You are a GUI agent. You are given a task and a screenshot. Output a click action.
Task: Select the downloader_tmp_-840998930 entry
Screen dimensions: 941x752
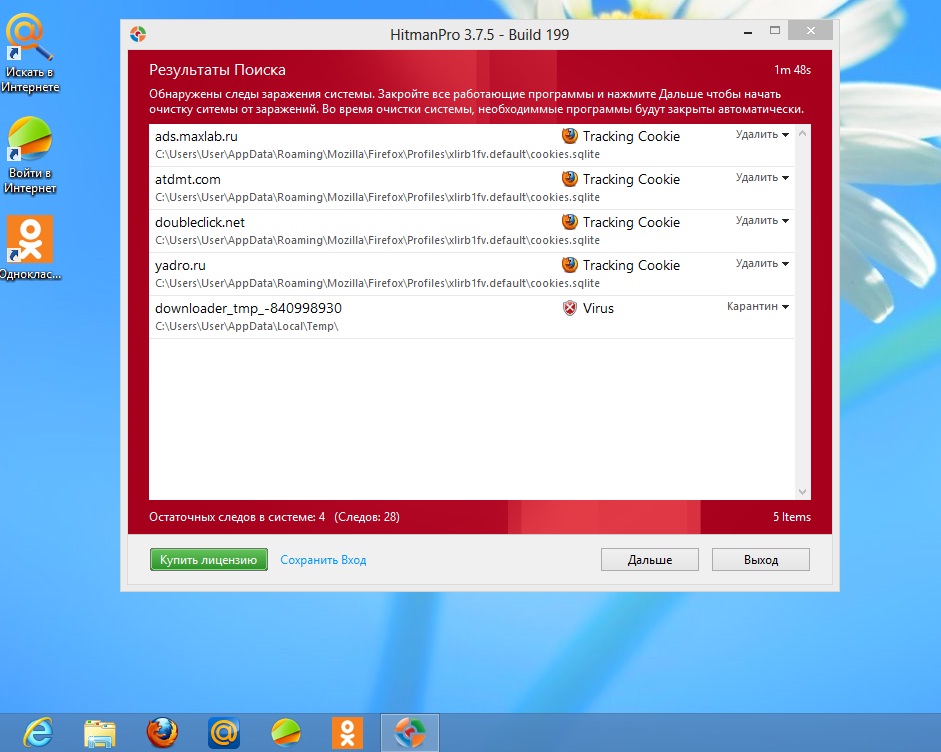click(x=472, y=317)
